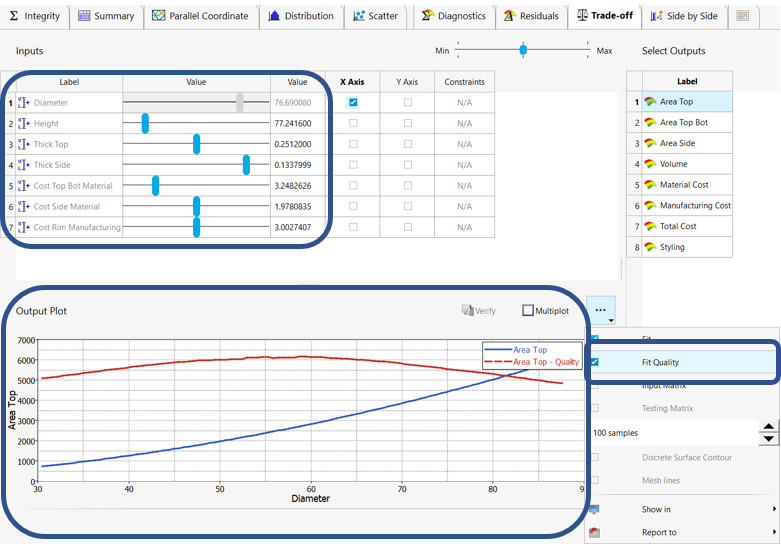The width and height of the screenshot is (781, 547).
Task: Select the Manufacturing Cost output label
Action: tap(695, 206)
